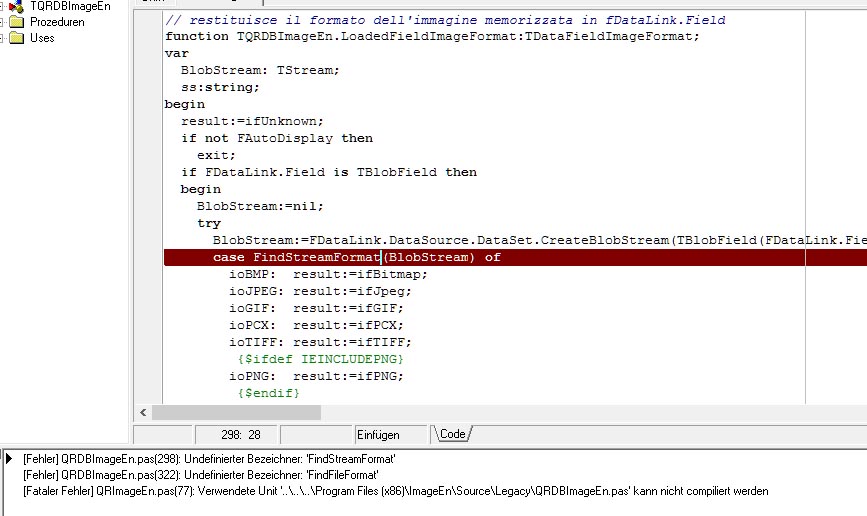Click the scroll-left arrow of code editor
Screen dimensions: 867x516
pyautogui.click(x=143, y=412)
